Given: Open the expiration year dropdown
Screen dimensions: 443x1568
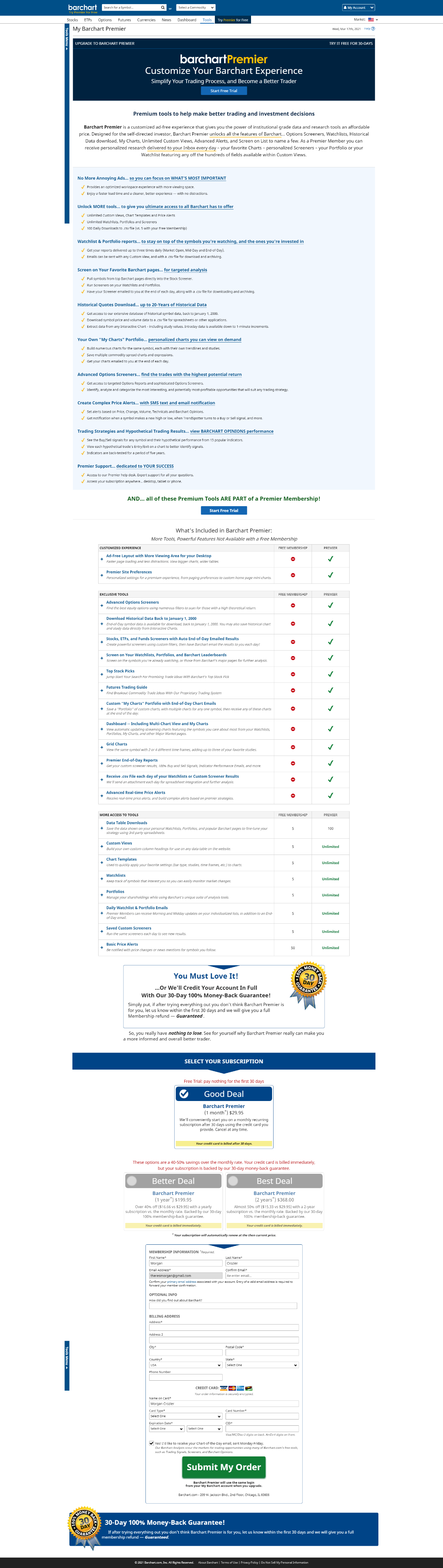Looking at the screenshot, I should (x=204, y=1429).
